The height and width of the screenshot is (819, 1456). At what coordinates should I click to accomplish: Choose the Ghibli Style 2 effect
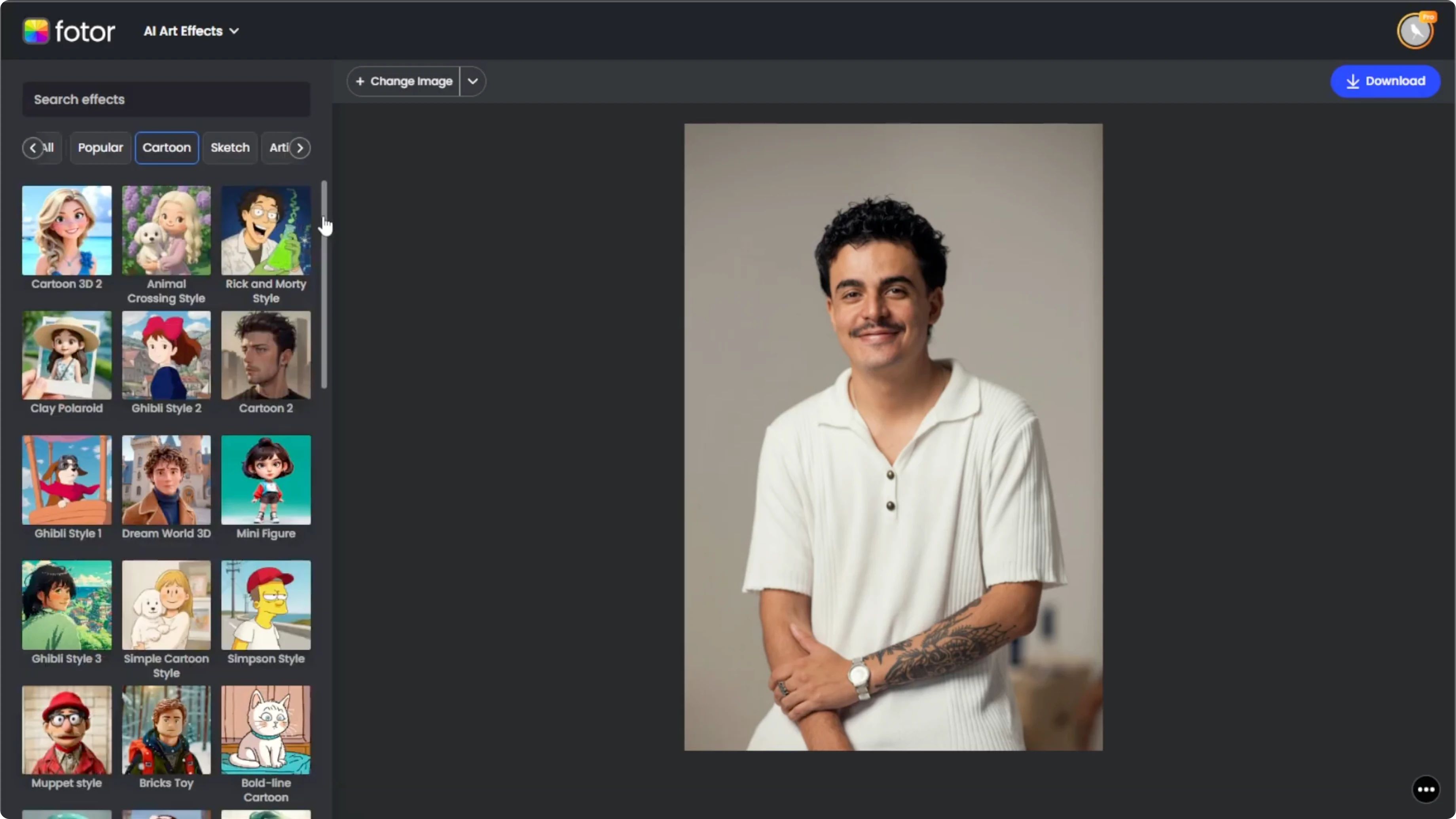click(166, 356)
